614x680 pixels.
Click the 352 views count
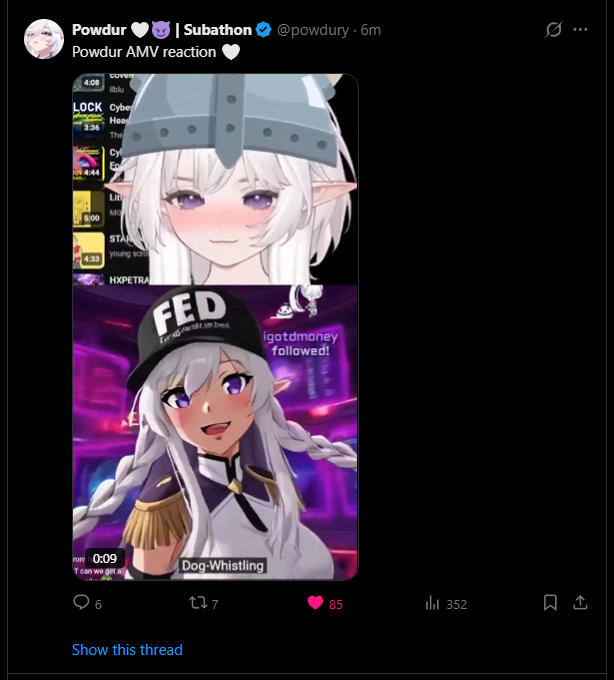click(x=457, y=605)
